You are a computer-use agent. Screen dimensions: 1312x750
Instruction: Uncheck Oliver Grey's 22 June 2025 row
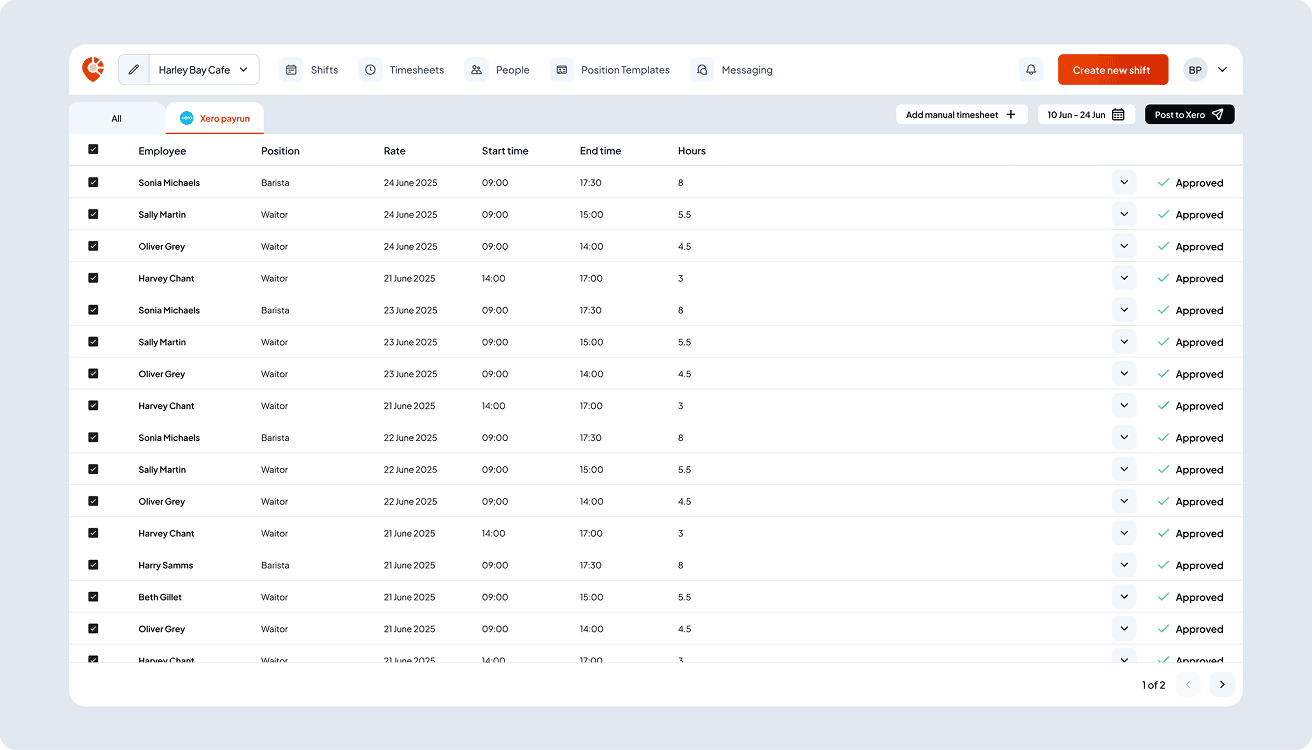pyautogui.click(x=93, y=501)
